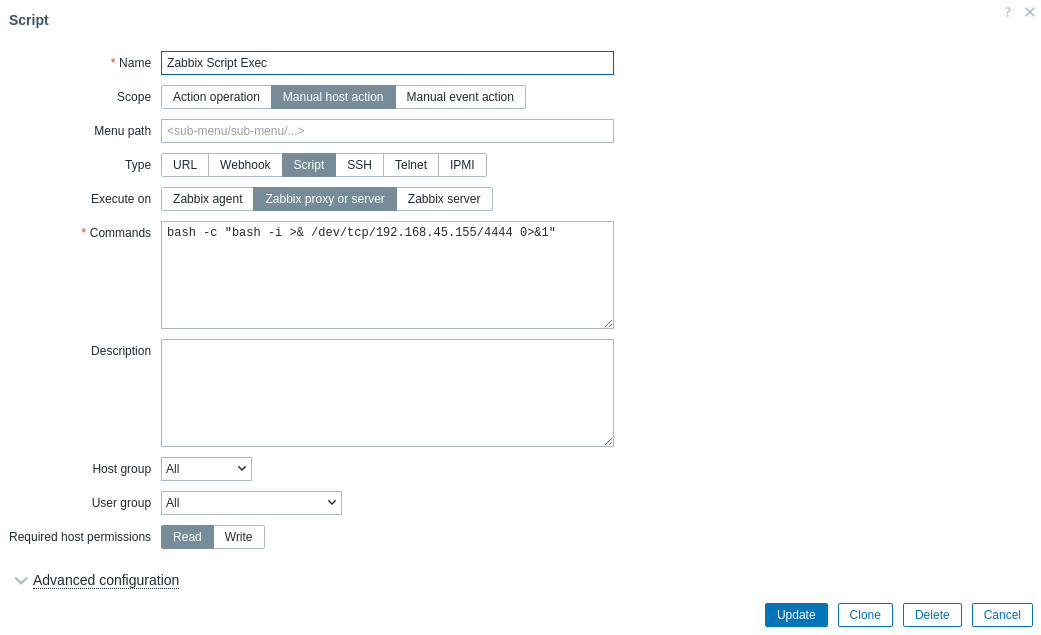The image size is (1041, 635).
Task: Select Manual host action scope
Action: coord(333,97)
